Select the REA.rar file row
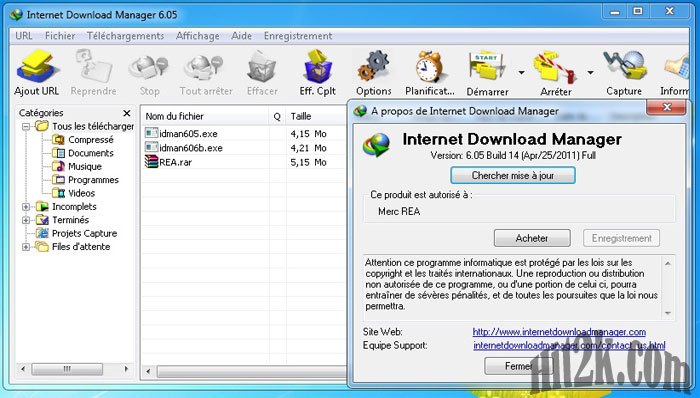Screen dimensions: 700x398 pos(244,162)
